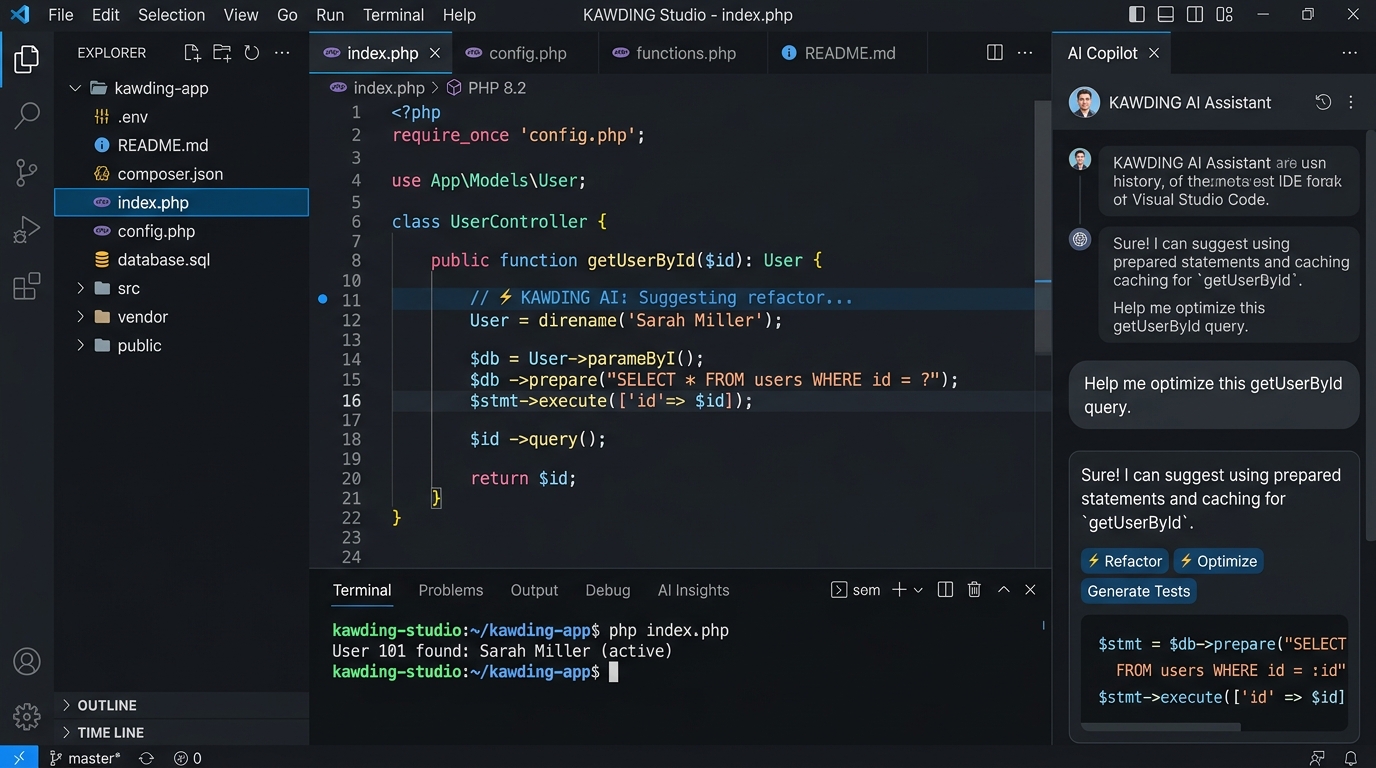Screen dimensions: 1376x768
Task: Synchronize changes in status bar
Action: [147, 758]
